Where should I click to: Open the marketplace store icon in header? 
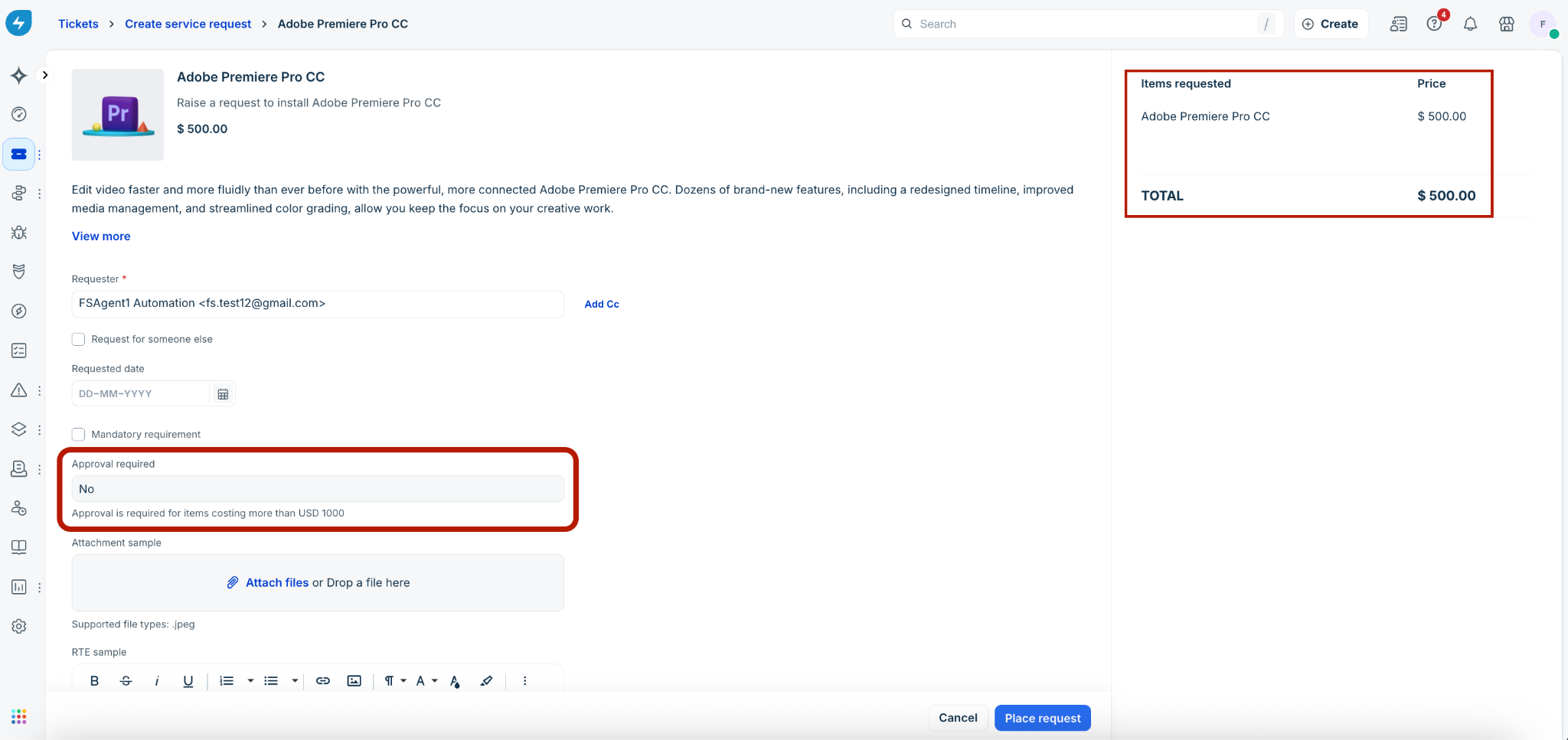pyautogui.click(x=1507, y=24)
